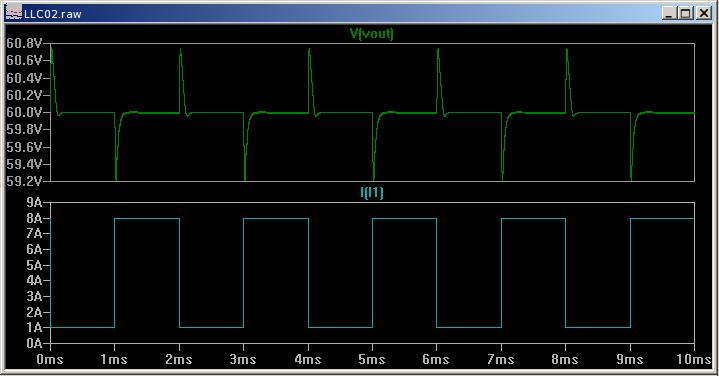The image size is (719, 376).
Task: Click the 3A current axis label
Action: click(34, 296)
